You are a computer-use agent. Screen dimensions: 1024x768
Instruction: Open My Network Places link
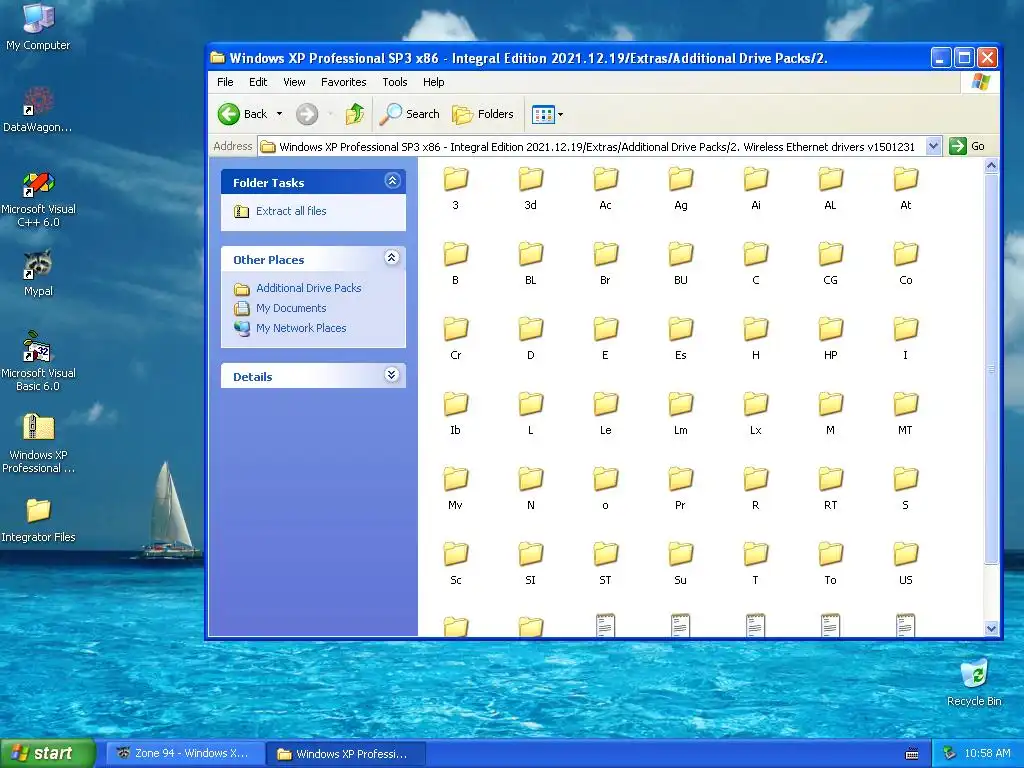[x=301, y=328]
